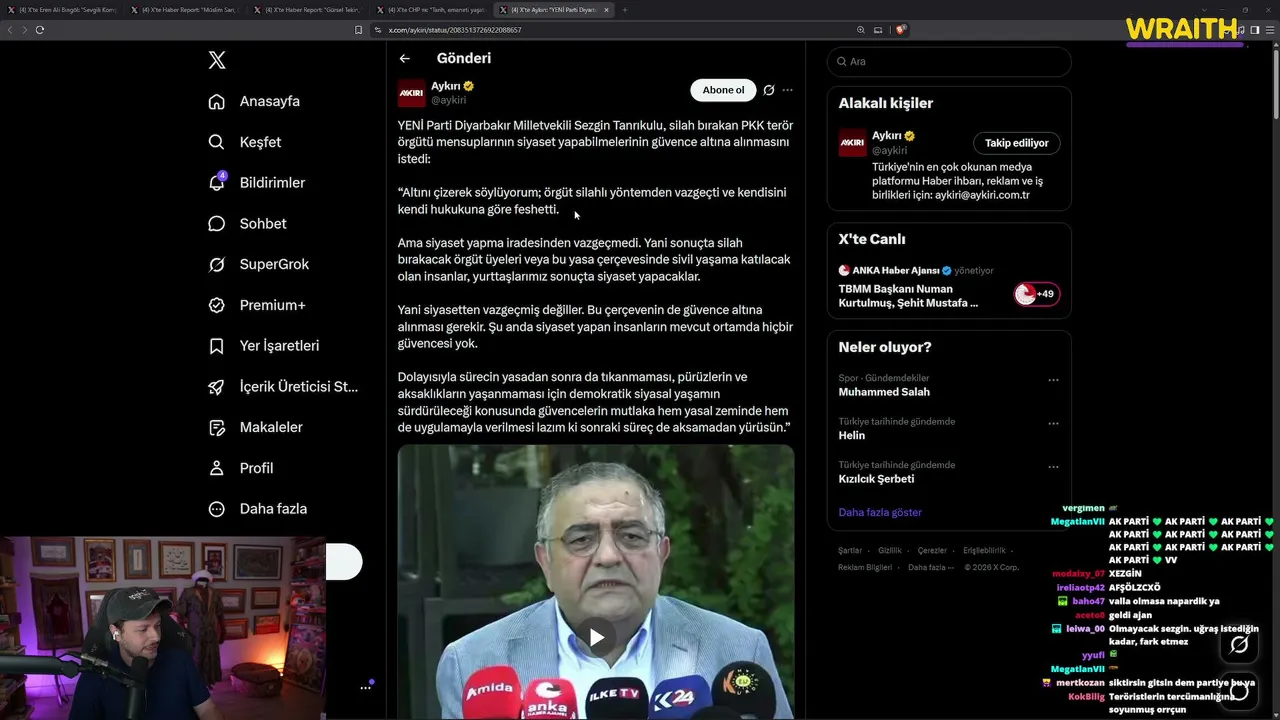Switch to the X'te CHP browser tab
Image resolution: width=1280 pixels, height=720 pixels.
tap(433, 10)
